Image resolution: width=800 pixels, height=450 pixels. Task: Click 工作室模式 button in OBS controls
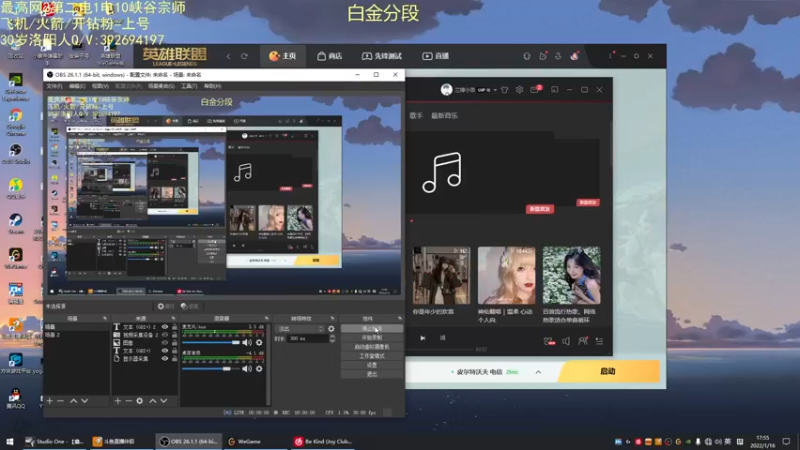pyautogui.click(x=372, y=356)
